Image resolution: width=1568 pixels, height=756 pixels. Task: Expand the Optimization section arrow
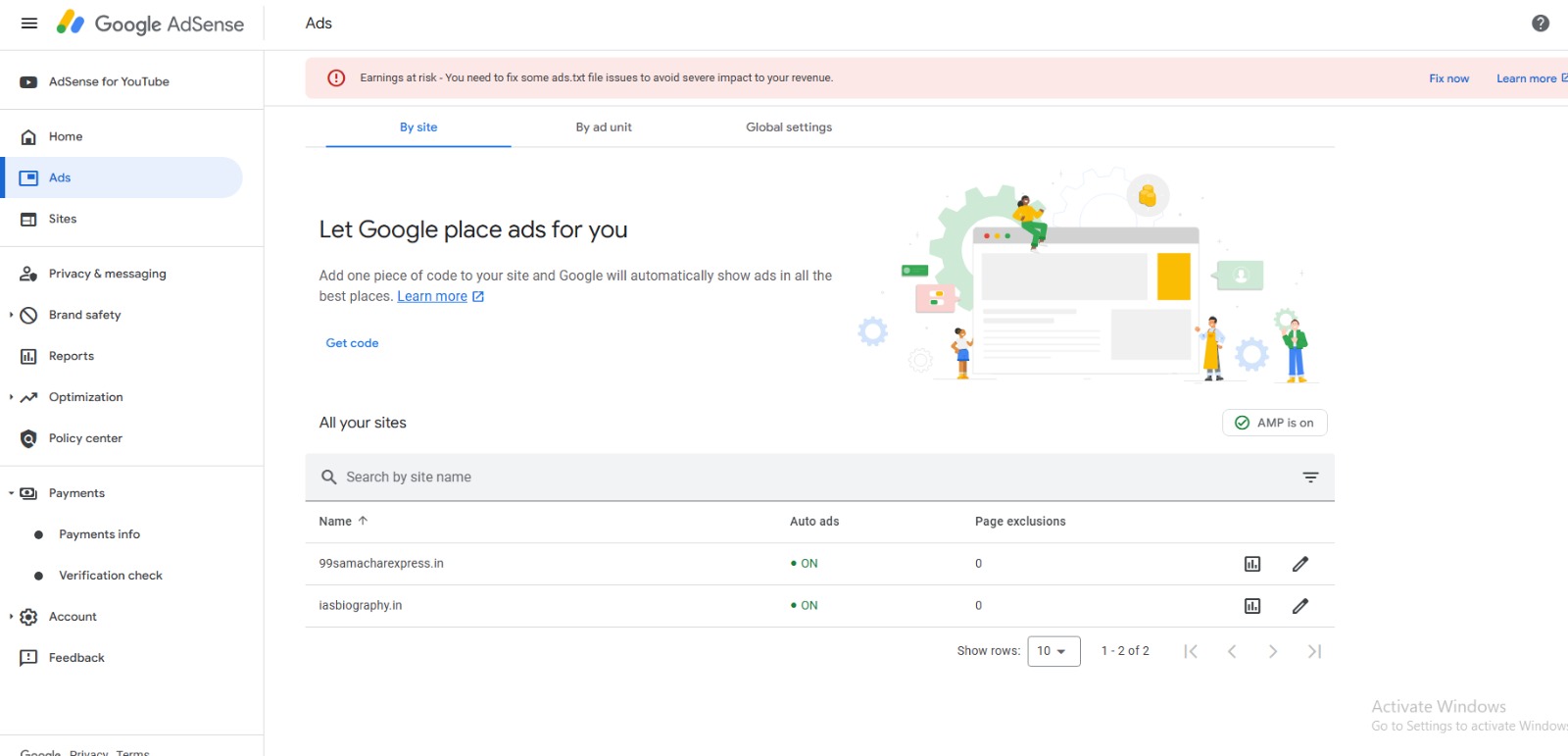11,398
